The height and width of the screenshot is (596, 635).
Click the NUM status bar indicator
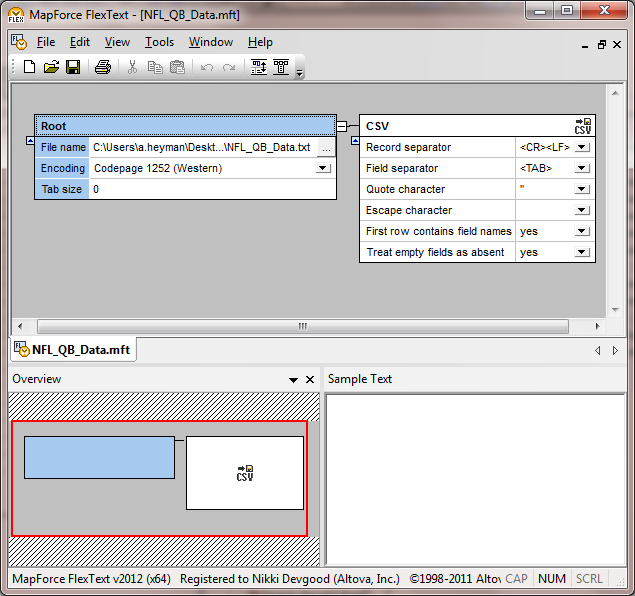coord(552,579)
